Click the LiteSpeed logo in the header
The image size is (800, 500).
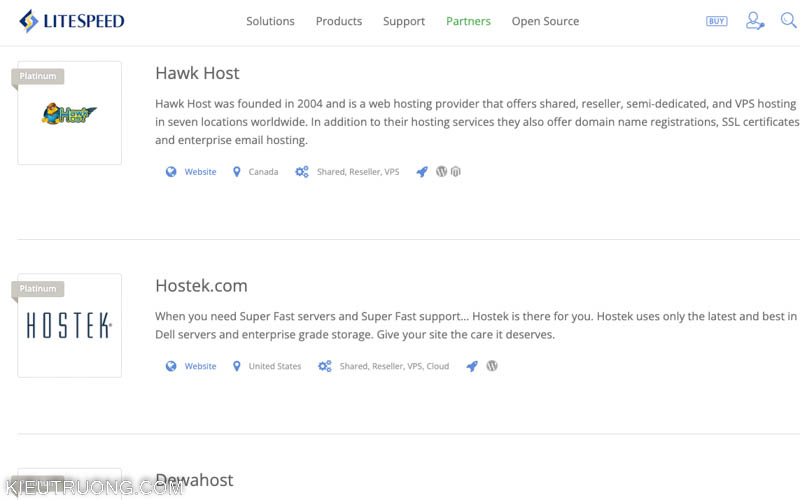point(71,21)
